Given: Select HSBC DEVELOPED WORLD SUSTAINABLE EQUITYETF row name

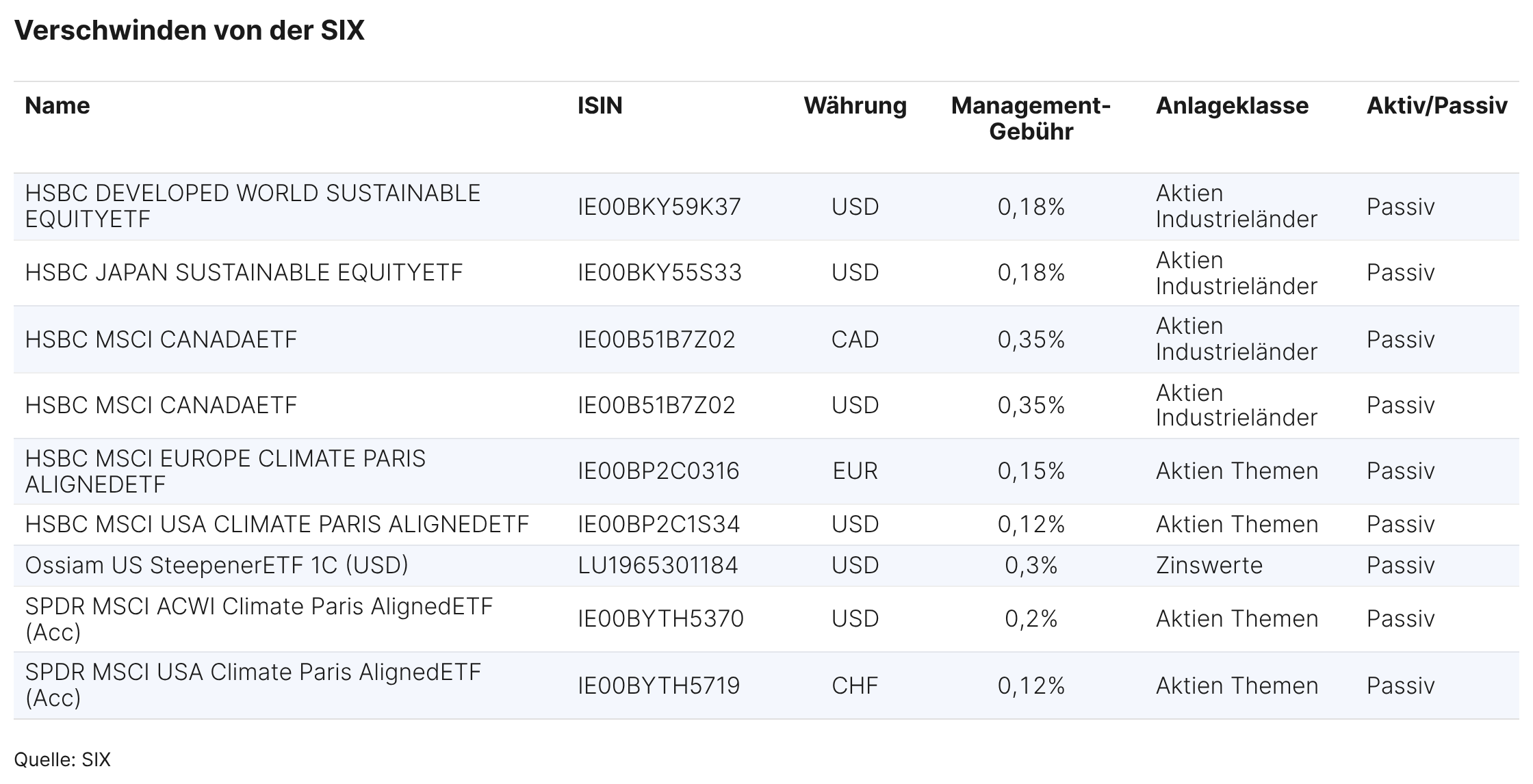Looking at the screenshot, I should coord(253,206).
